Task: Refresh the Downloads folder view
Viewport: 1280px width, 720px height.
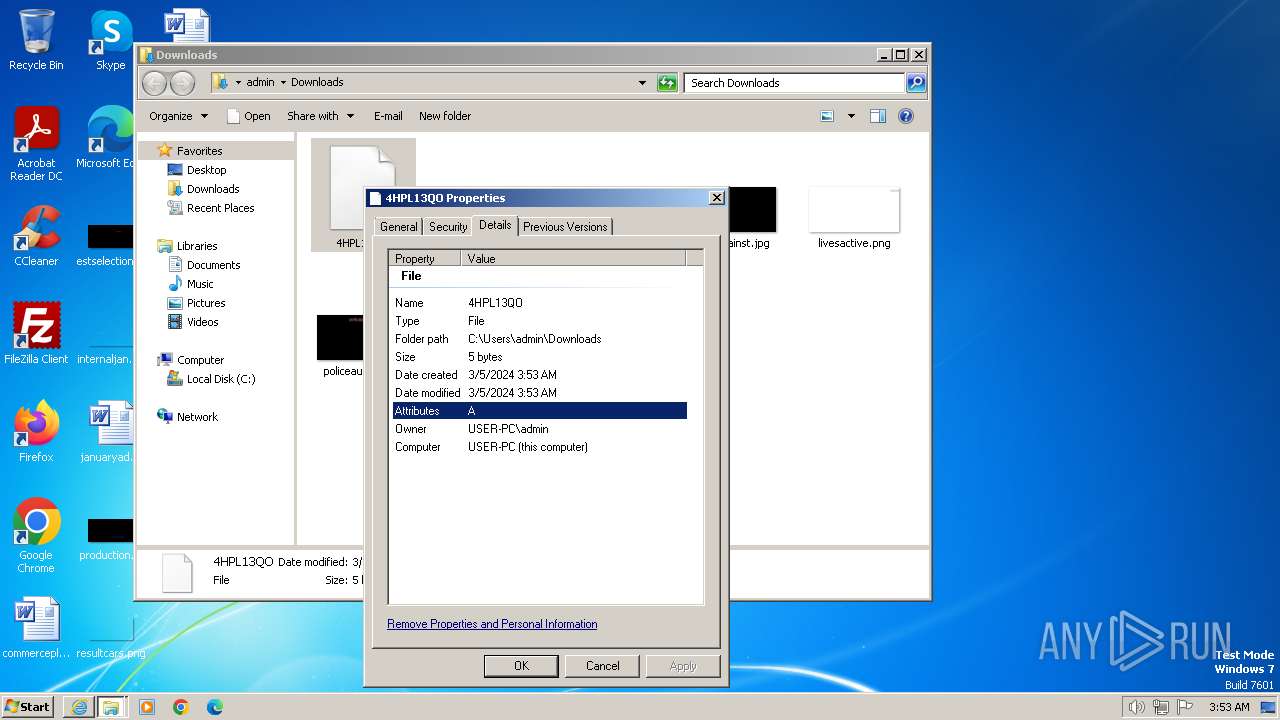Action: [x=667, y=83]
